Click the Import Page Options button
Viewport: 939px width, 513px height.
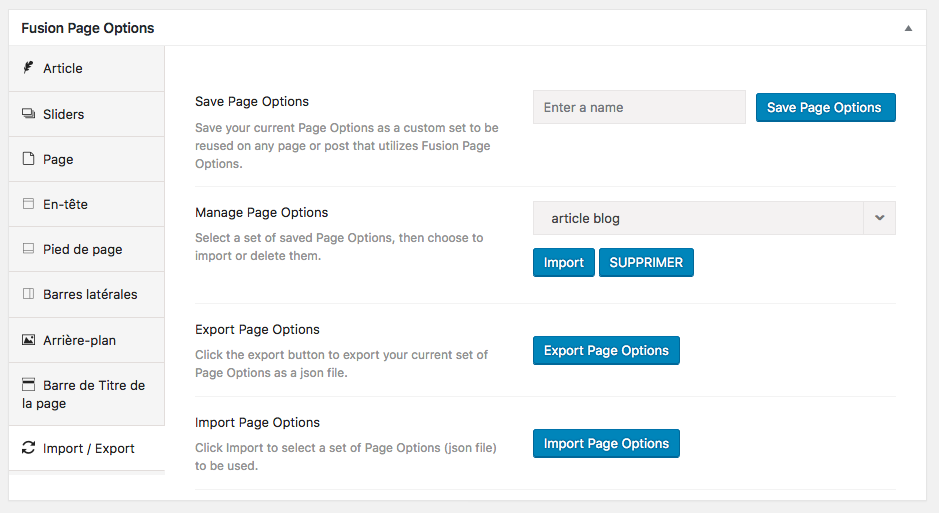(x=606, y=443)
